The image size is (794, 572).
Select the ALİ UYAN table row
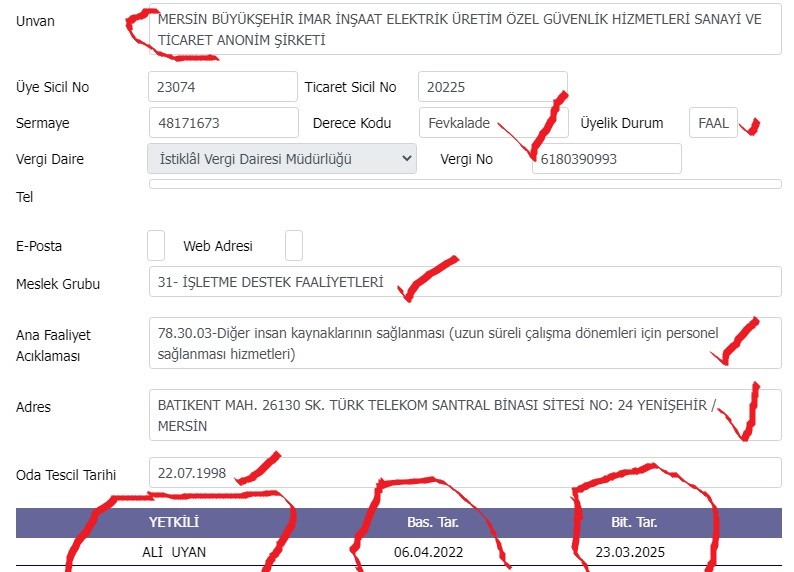point(399,552)
